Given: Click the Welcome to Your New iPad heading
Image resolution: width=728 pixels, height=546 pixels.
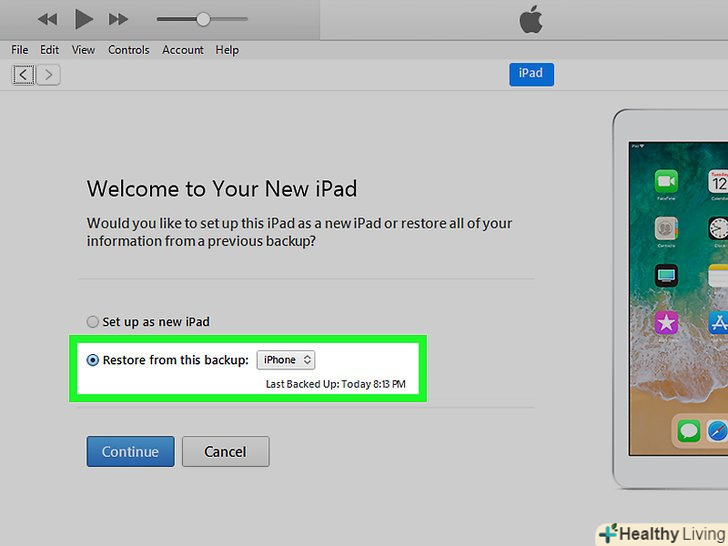Looking at the screenshot, I should [x=222, y=189].
